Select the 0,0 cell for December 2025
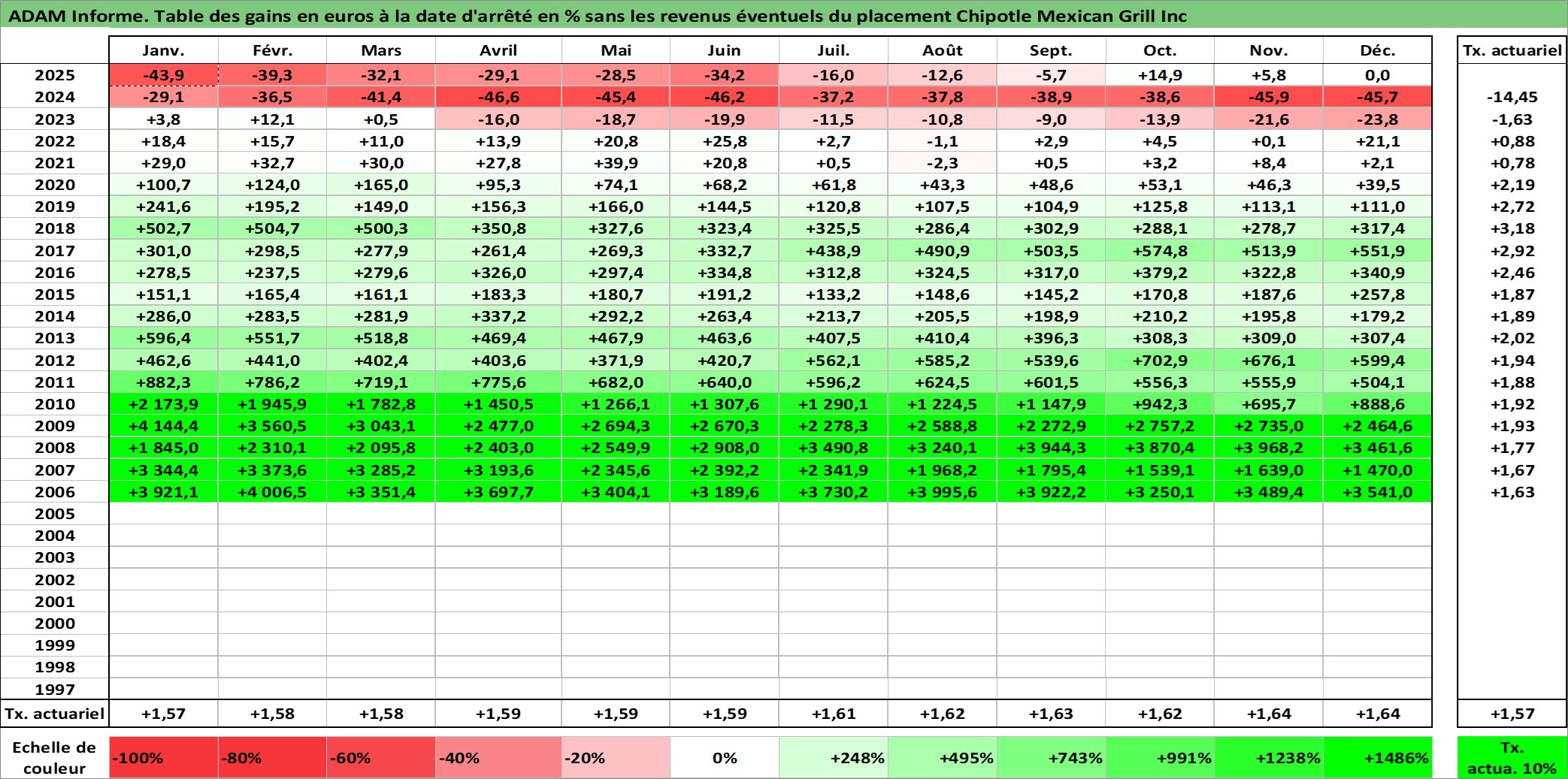 pos(1377,75)
